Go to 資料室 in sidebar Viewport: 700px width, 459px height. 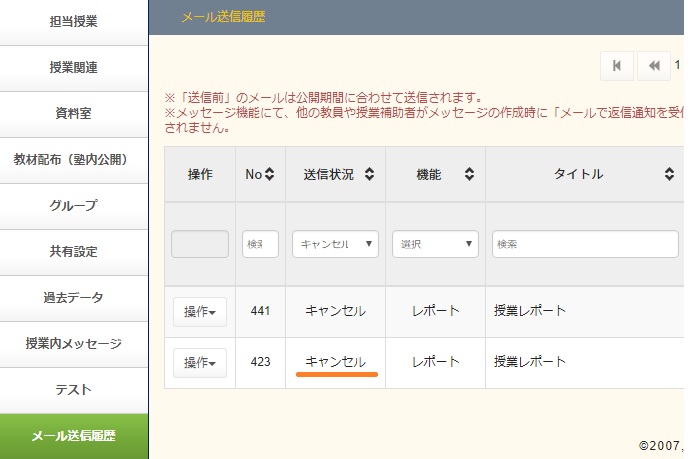[74, 114]
